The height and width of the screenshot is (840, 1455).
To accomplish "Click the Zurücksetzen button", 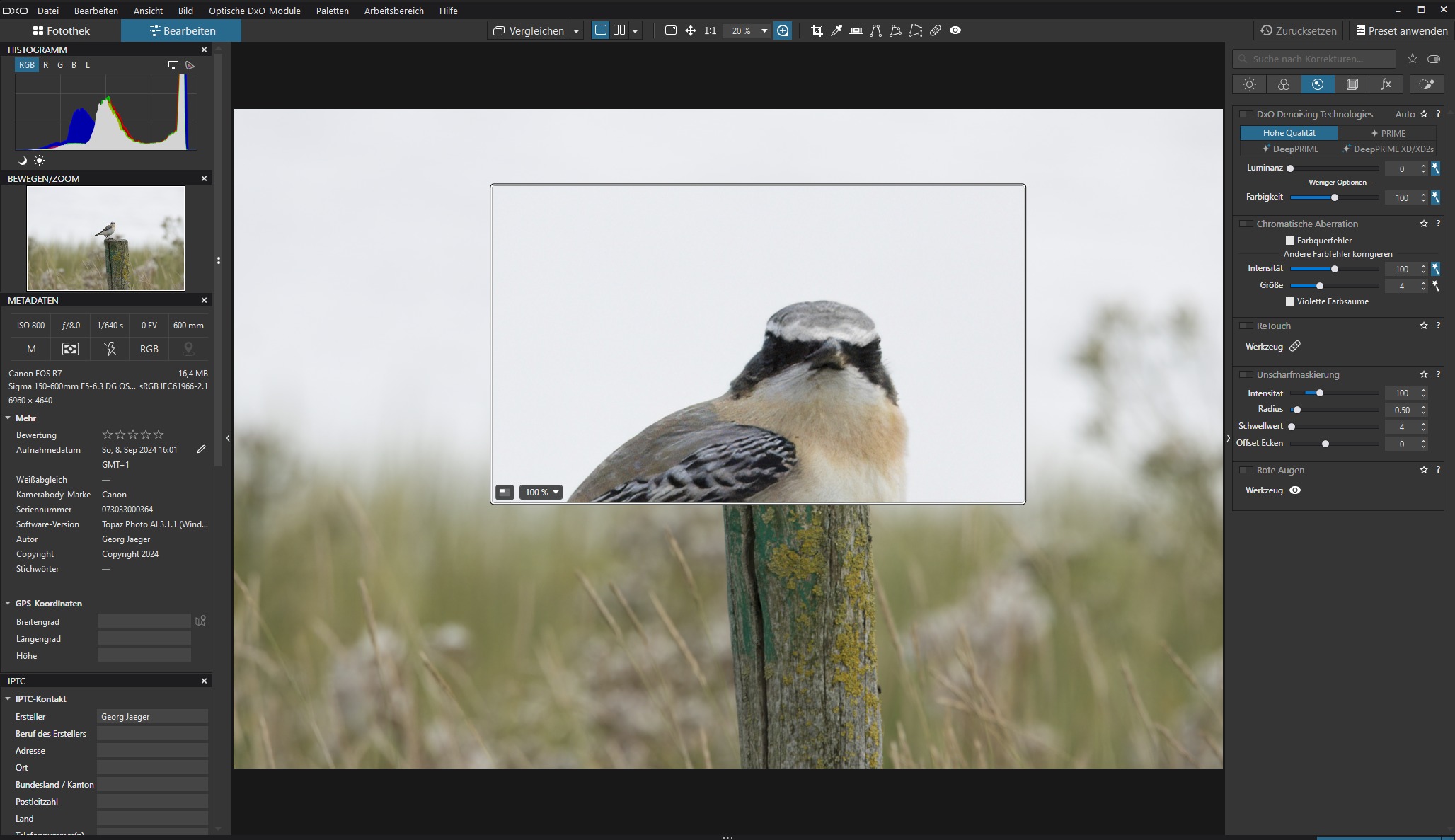I will pos(1299,30).
